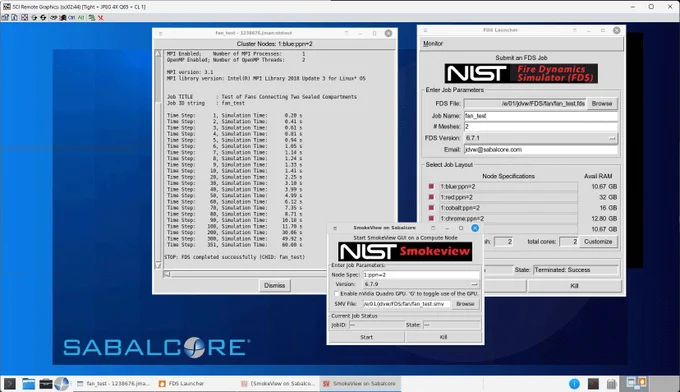Click the SMV File path field
This screenshot has width=680, height=392.
406,304
